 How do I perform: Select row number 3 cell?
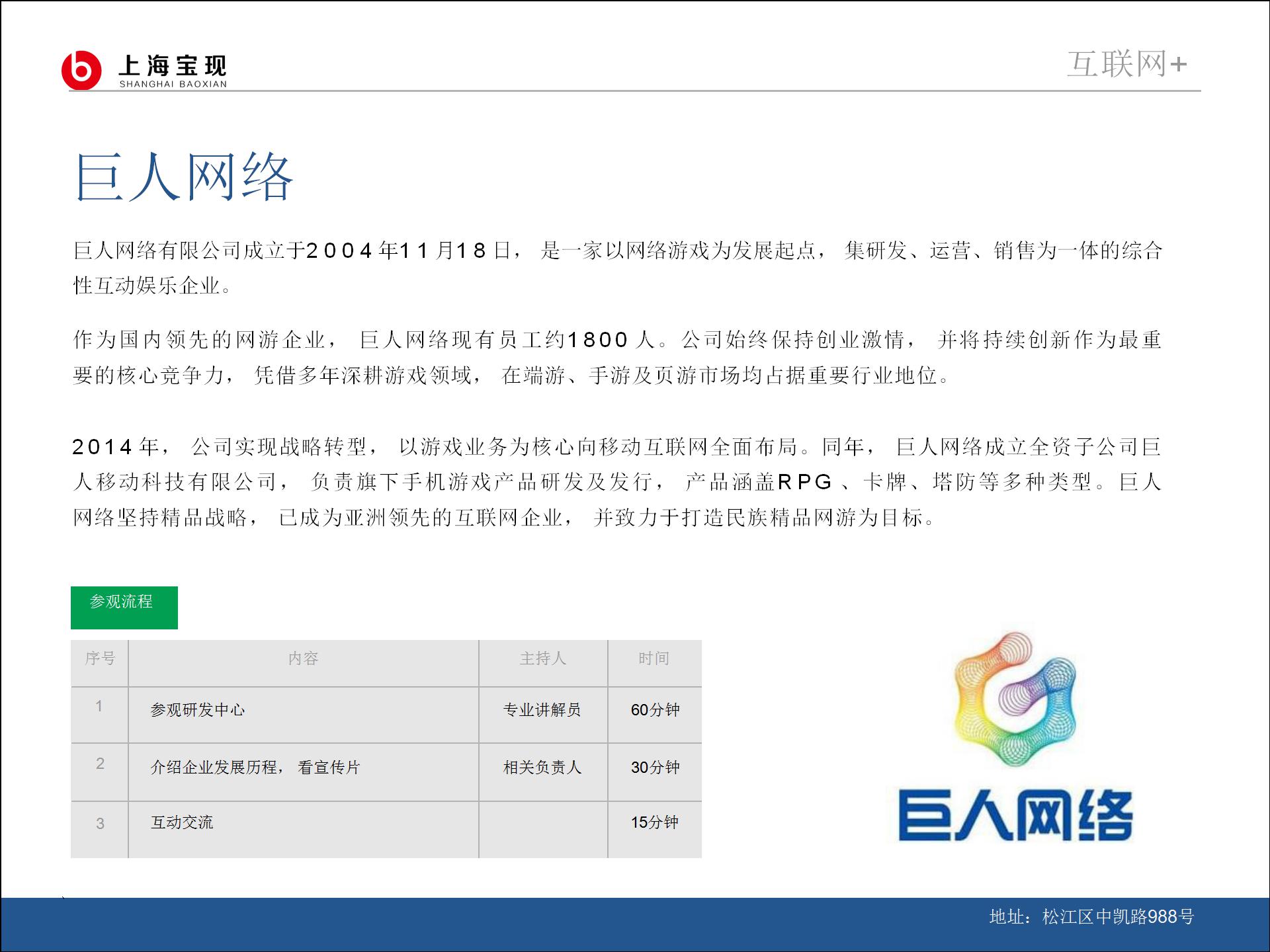click(x=100, y=830)
